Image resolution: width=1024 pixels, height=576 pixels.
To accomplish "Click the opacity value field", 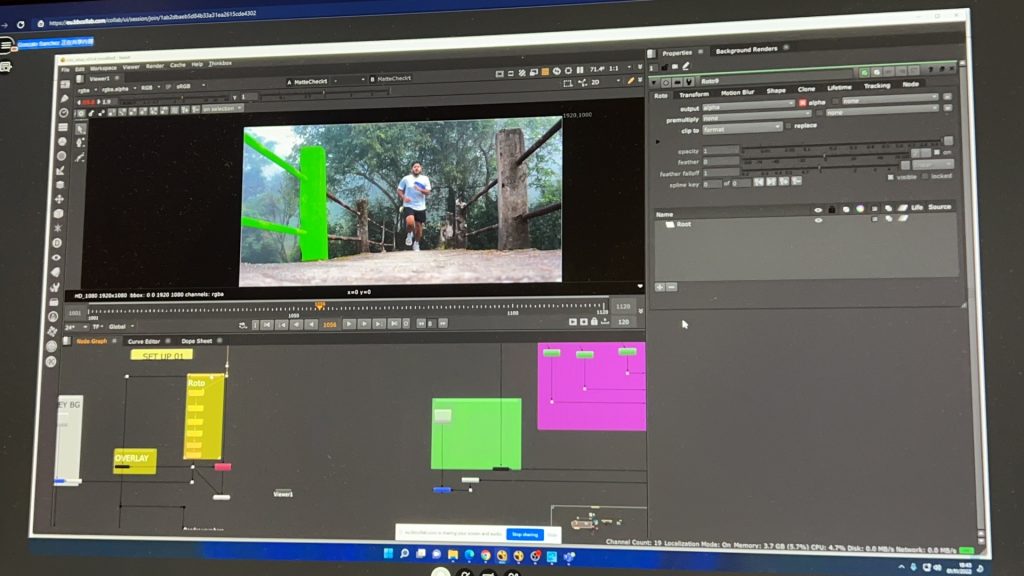I will (x=720, y=151).
